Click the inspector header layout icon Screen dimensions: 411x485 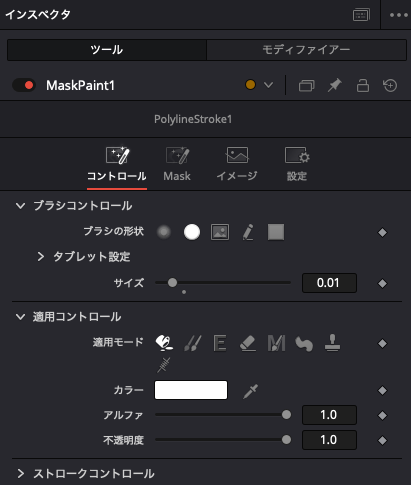361,15
